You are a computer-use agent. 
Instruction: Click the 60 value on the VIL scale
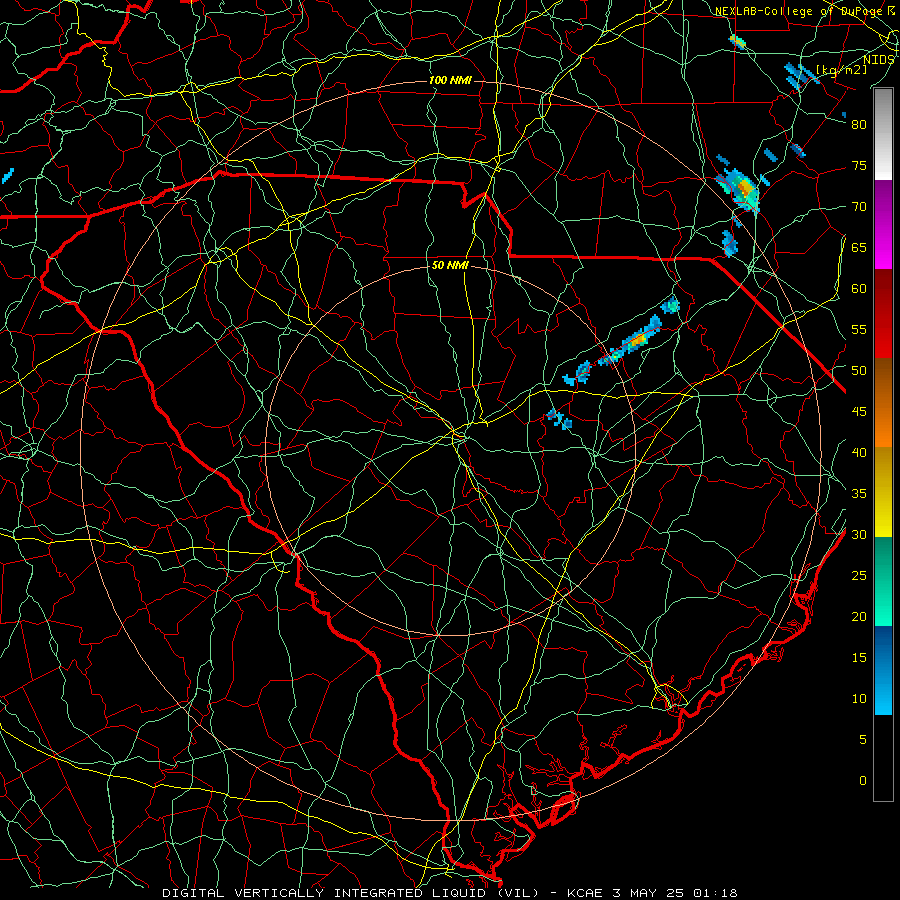[x=859, y=289]
